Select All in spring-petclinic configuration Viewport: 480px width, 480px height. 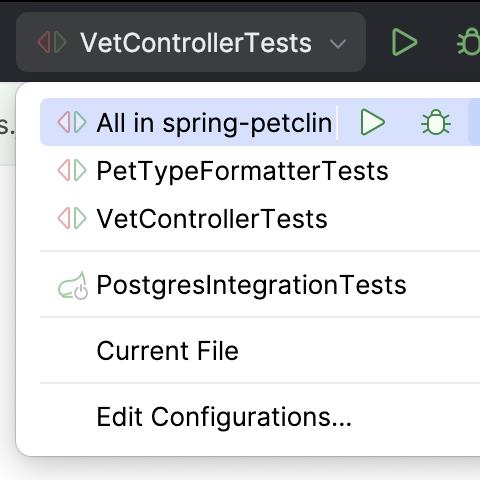click(x=214, y=123)
